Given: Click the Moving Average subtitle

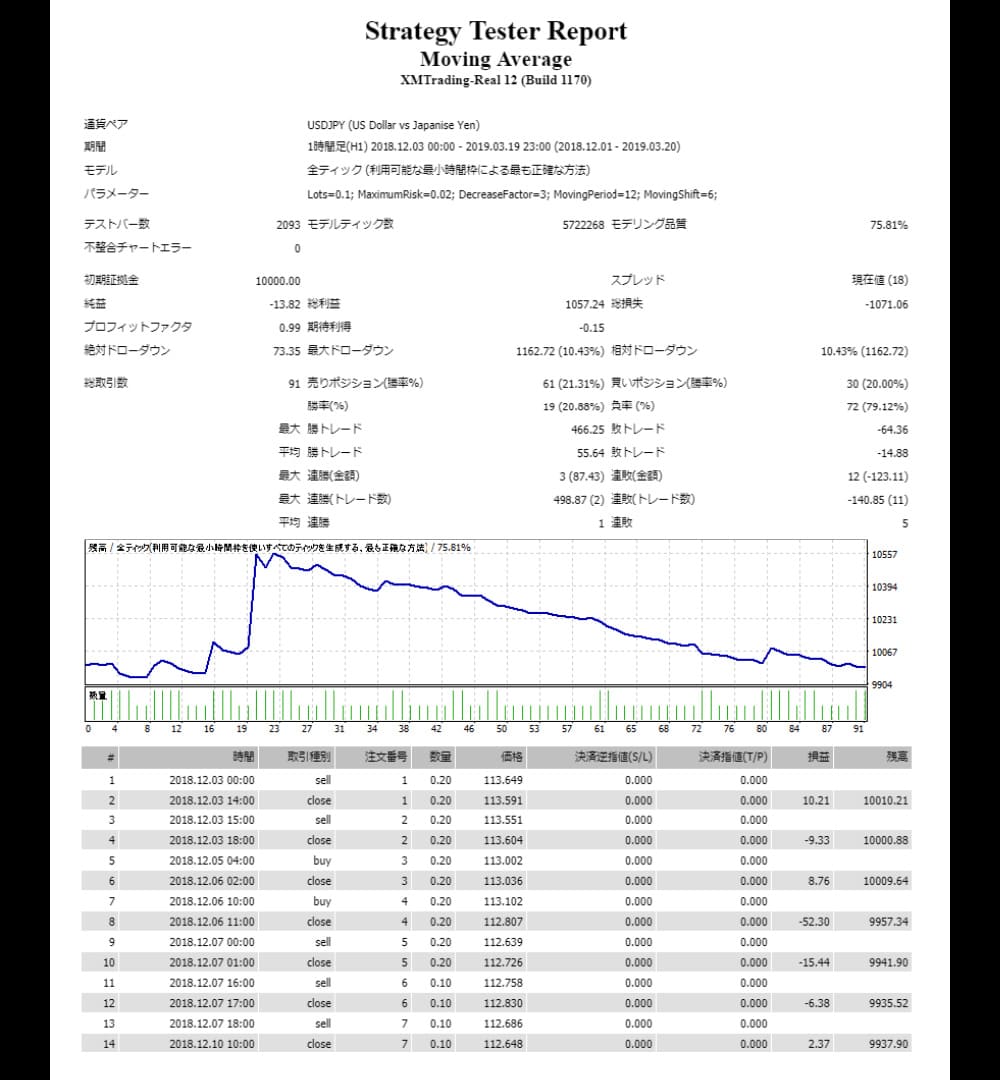Looking at the screenshot, I should coord(495,59).
